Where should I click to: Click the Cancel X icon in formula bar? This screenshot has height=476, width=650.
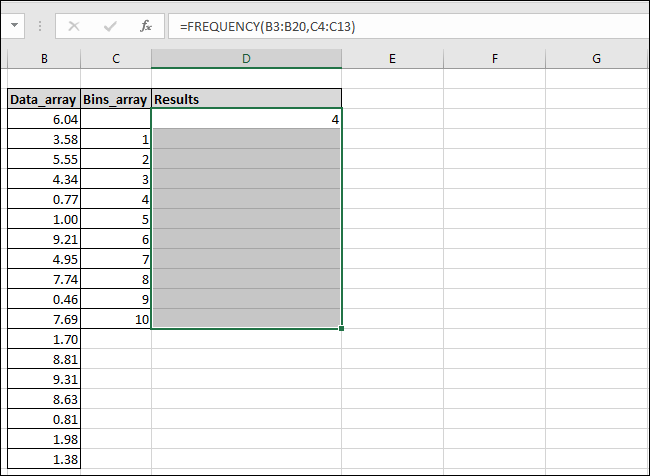(x=73, y=26)
